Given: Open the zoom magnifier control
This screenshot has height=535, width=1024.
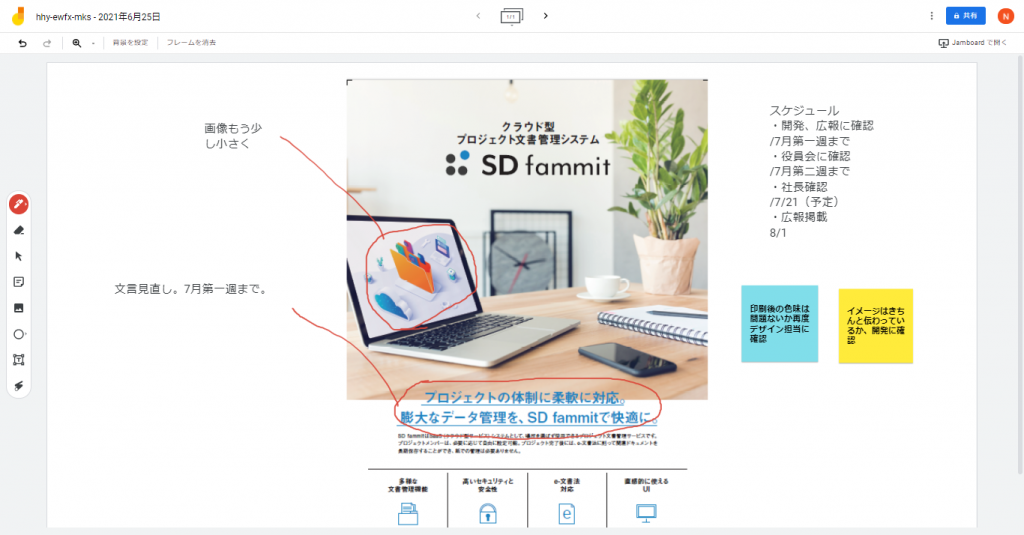Looking at the screenshot, I should [x=76, y=43].
